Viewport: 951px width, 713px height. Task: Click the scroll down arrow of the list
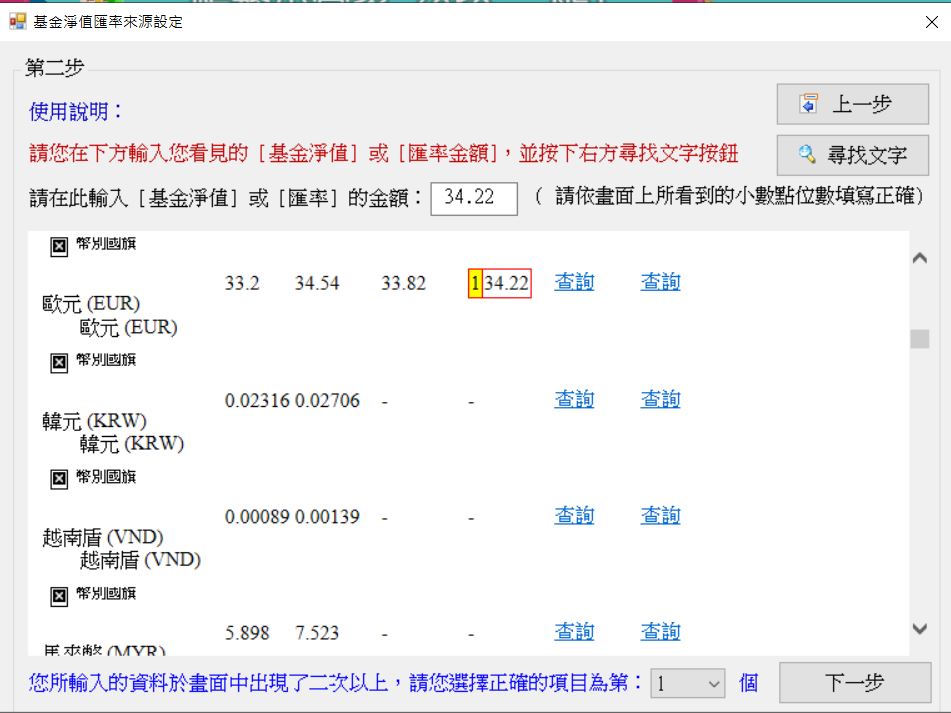click(919, 629)
